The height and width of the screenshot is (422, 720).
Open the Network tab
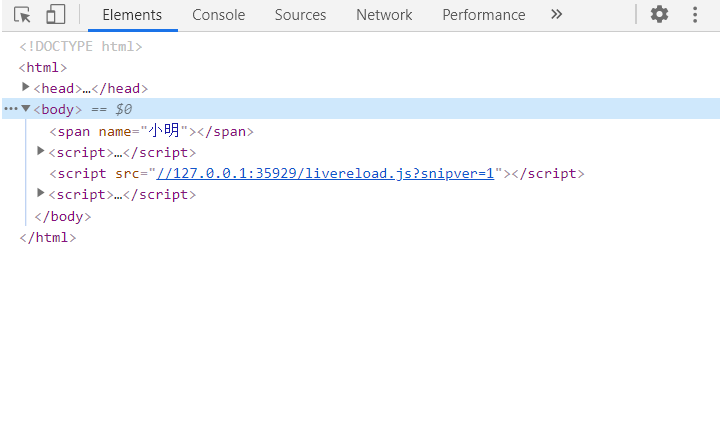point(384,15)
